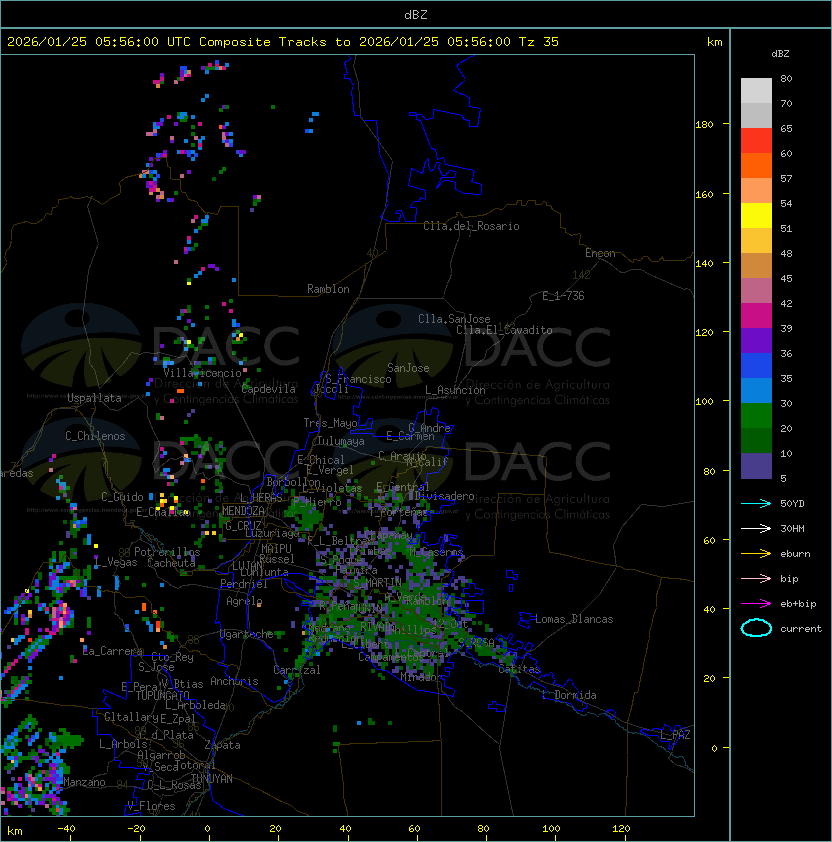Click the L_Dormida label
This screenshot has height=842, width=832.
569,695
